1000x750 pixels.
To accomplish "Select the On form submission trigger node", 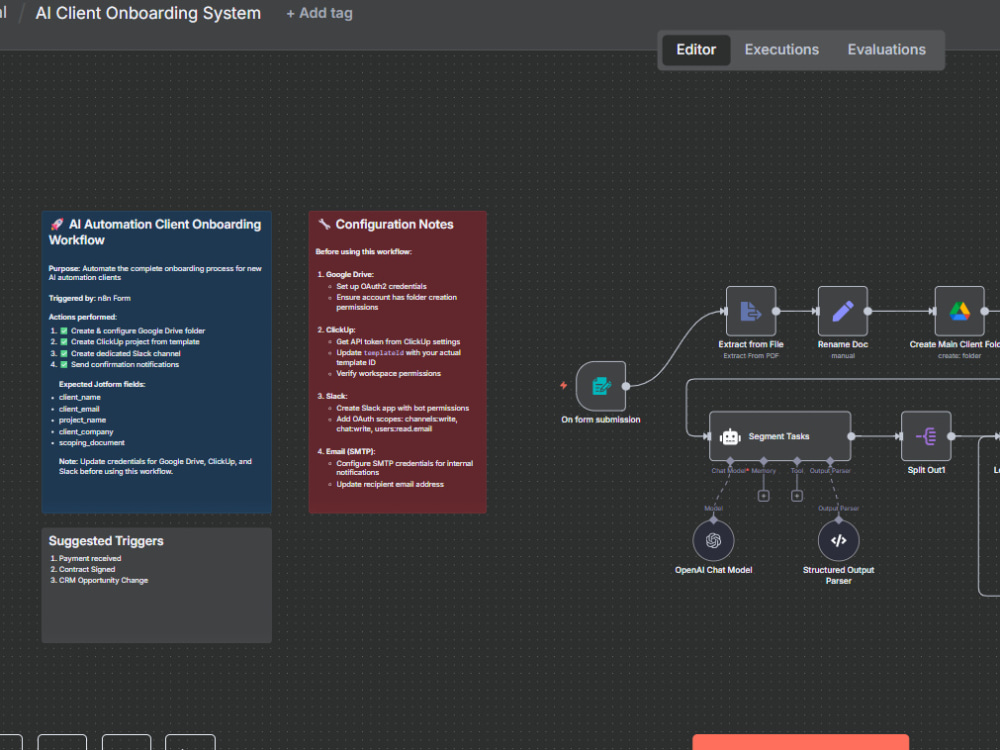I will 600,386.
